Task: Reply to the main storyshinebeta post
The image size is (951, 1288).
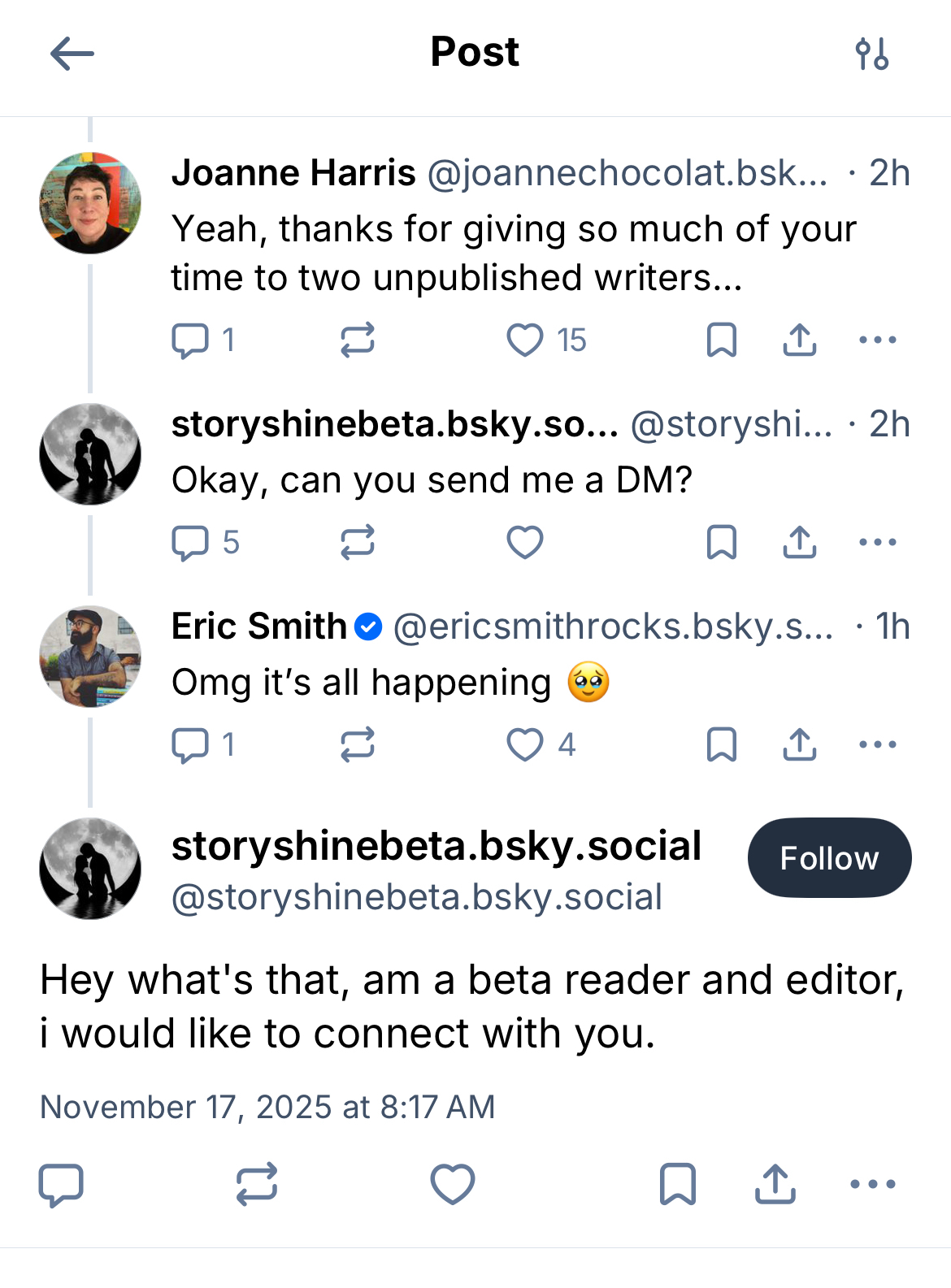Action: pyautogui.click(x=62, y=1185)
